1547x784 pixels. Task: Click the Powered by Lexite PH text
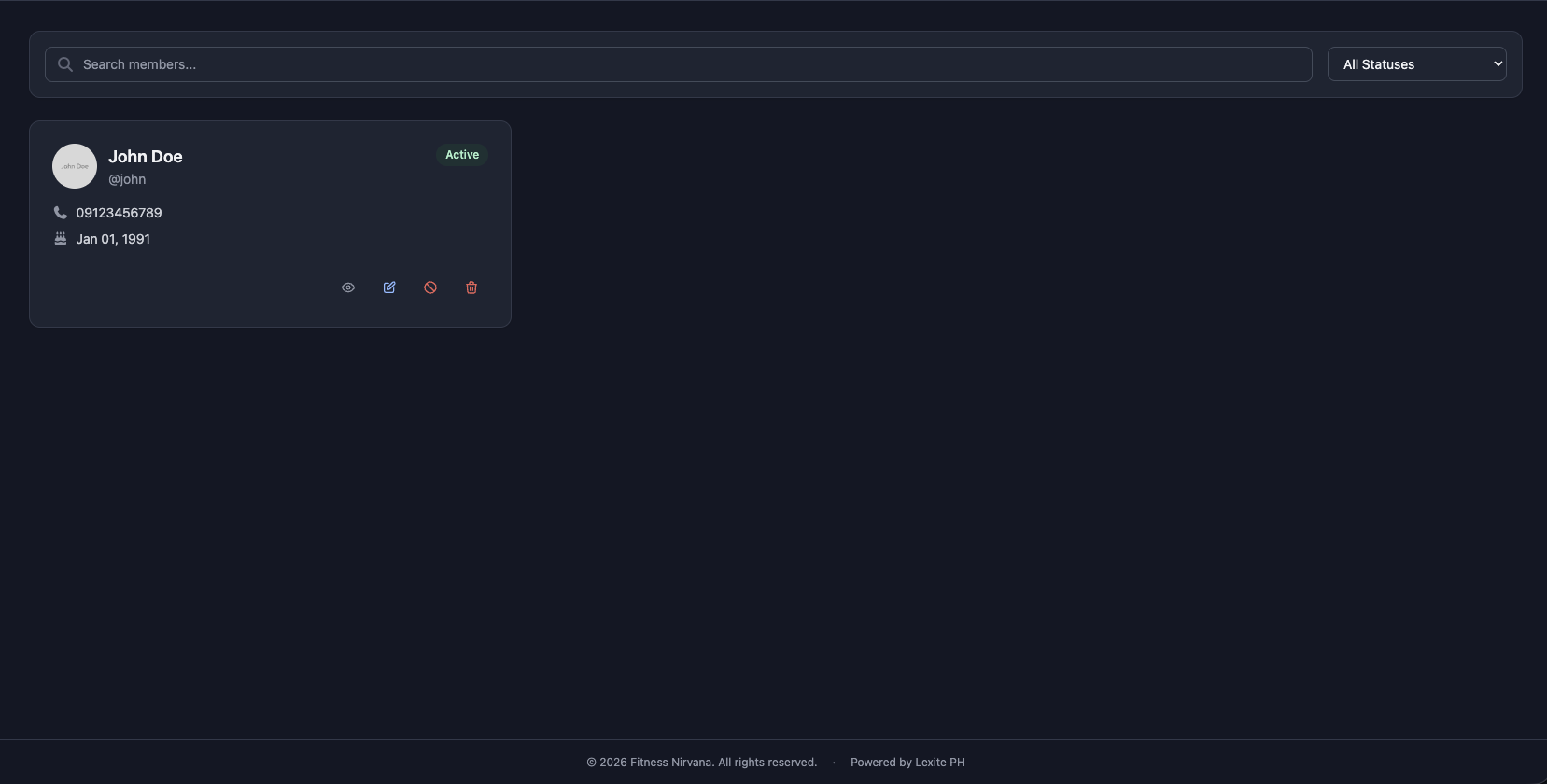[907, 763]
